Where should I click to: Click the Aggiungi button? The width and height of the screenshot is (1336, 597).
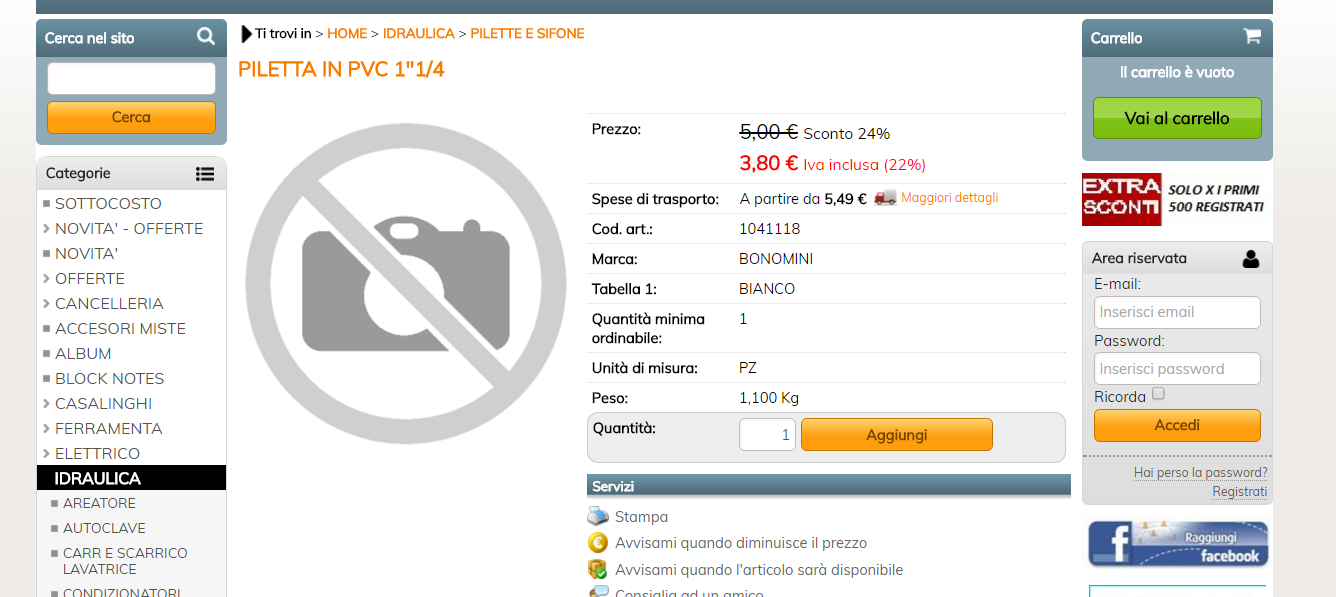pos(897,435)
